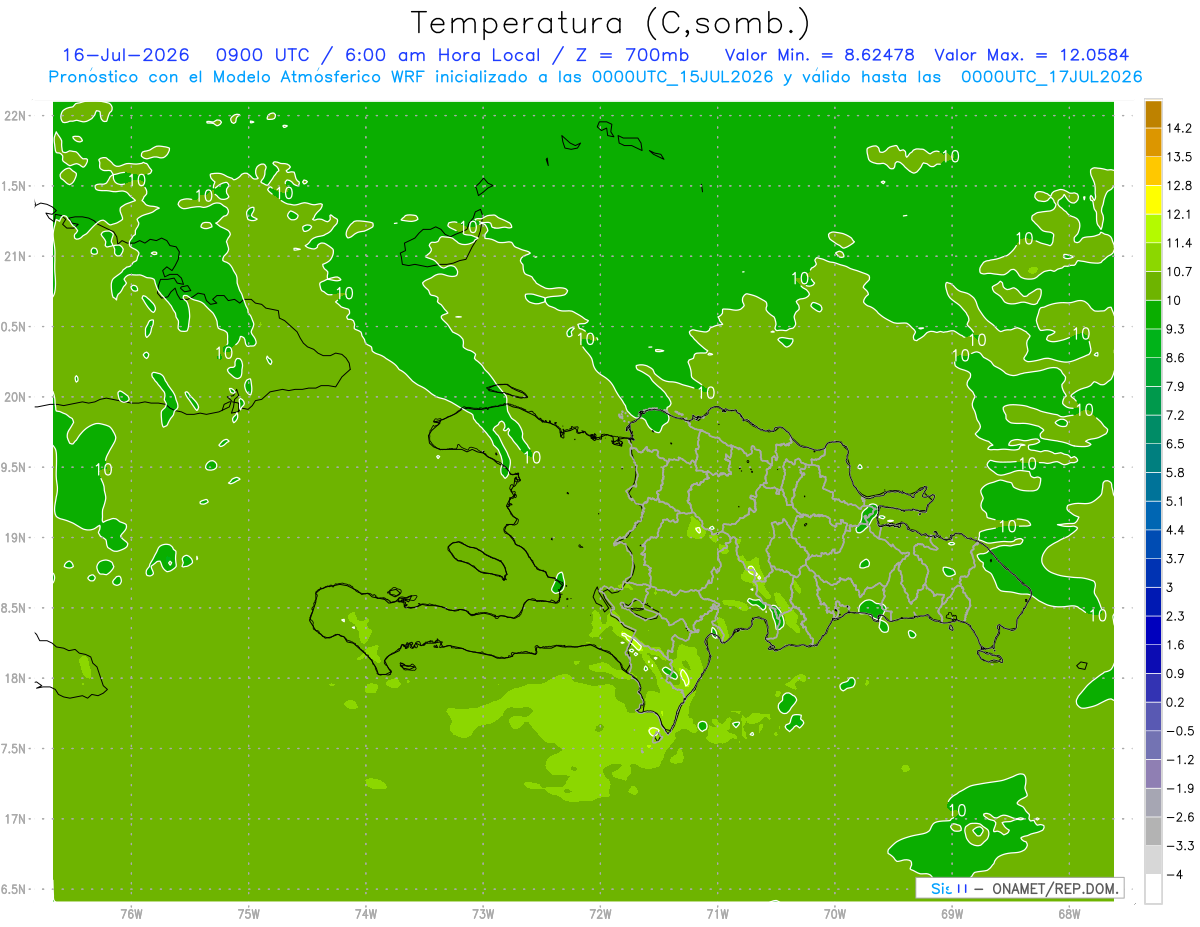
Task: Click the "0000UTC_17JUL2026" valid-until time
Action: tap(1052, 77)
